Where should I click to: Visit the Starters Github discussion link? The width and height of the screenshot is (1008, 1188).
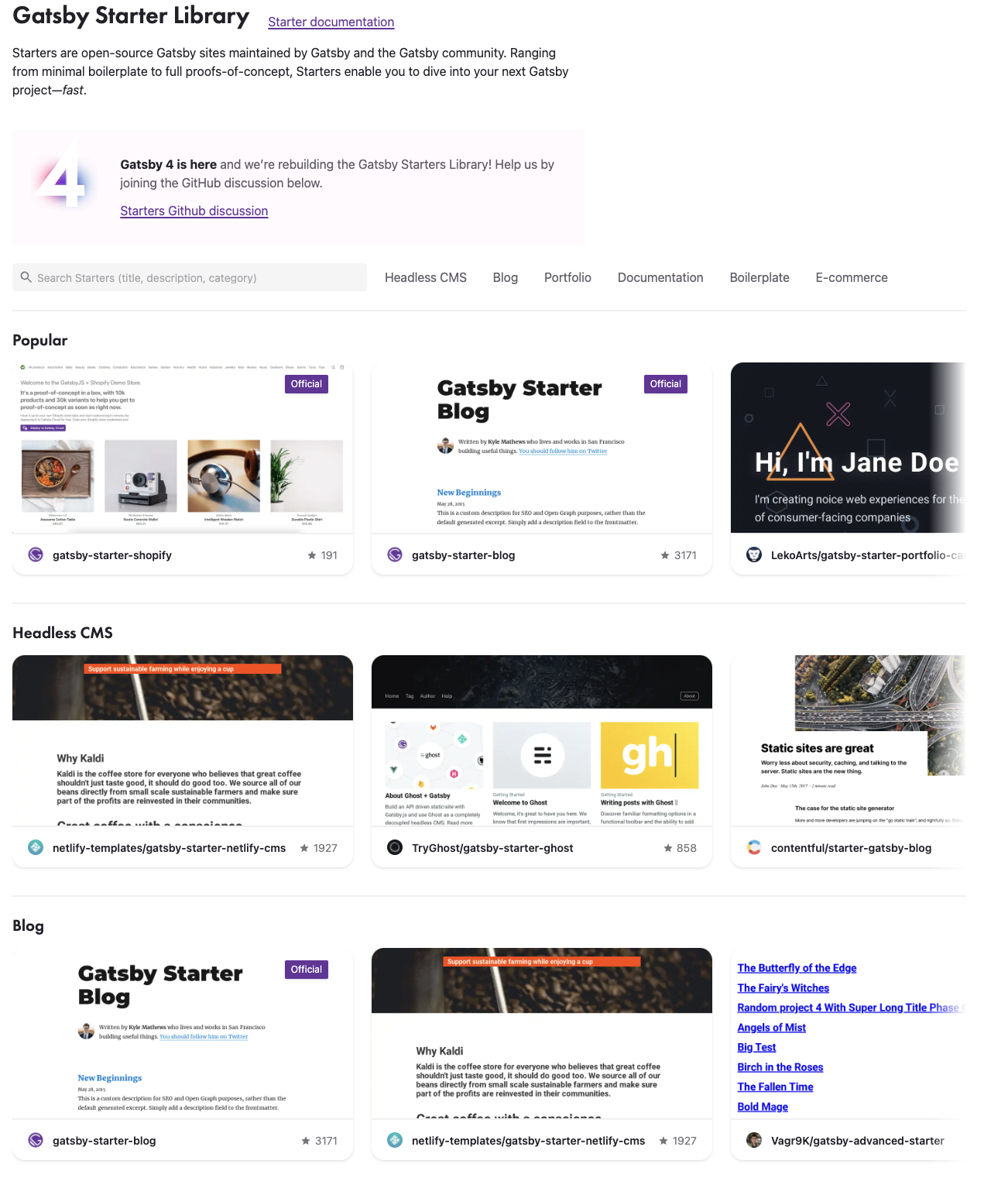(194, 211)
